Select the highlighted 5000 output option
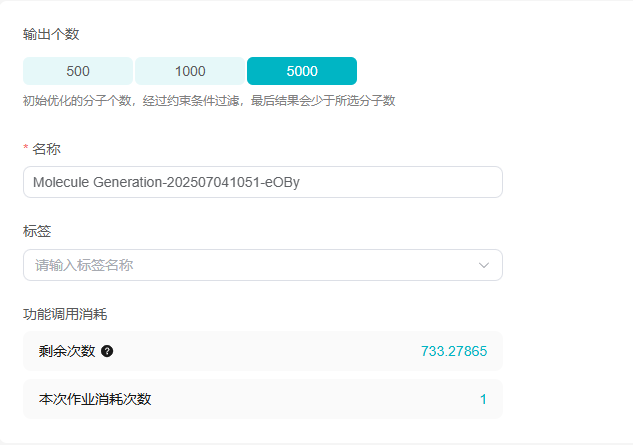The height and width of the screenshot is (445, 633). [x=302, y=71]
